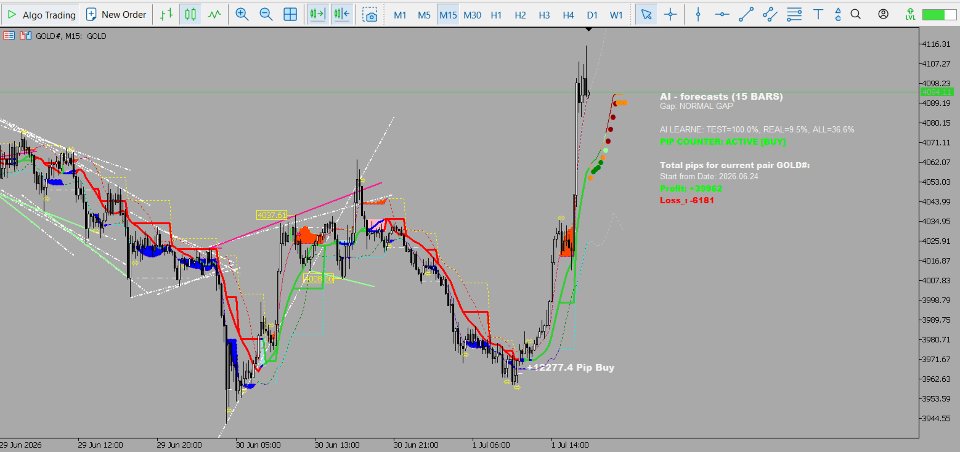This screenshot has height=452, width=960.
Task: Select the candlestick chart type
Action: (x=190, y=15)
